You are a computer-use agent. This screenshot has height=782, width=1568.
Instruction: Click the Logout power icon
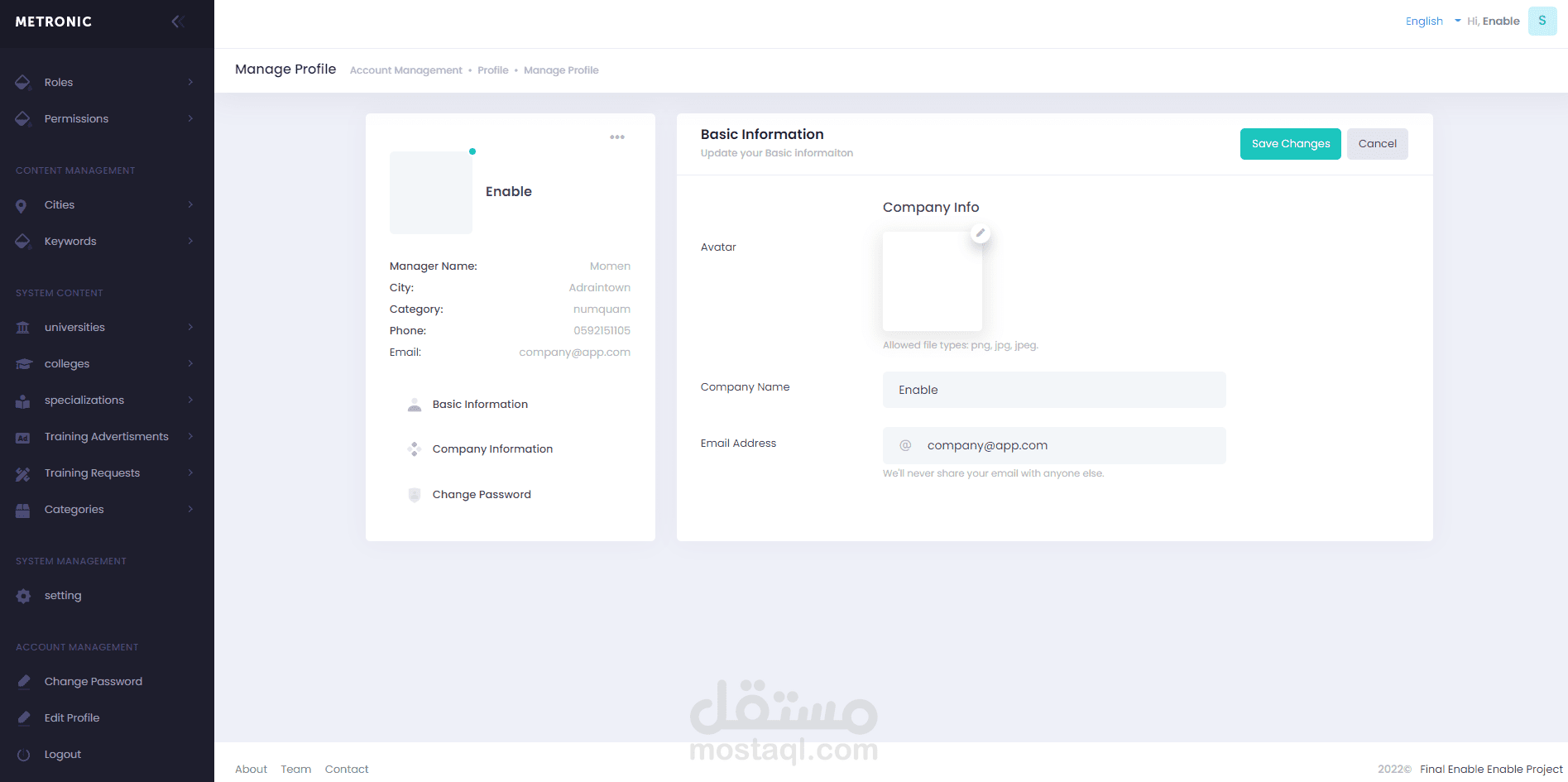[x=23, y=755]
